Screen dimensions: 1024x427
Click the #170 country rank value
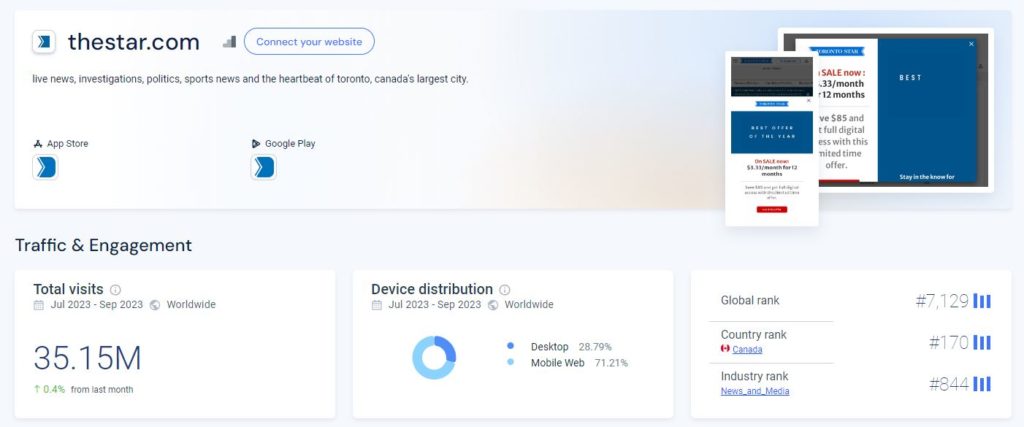coord(949,343)
